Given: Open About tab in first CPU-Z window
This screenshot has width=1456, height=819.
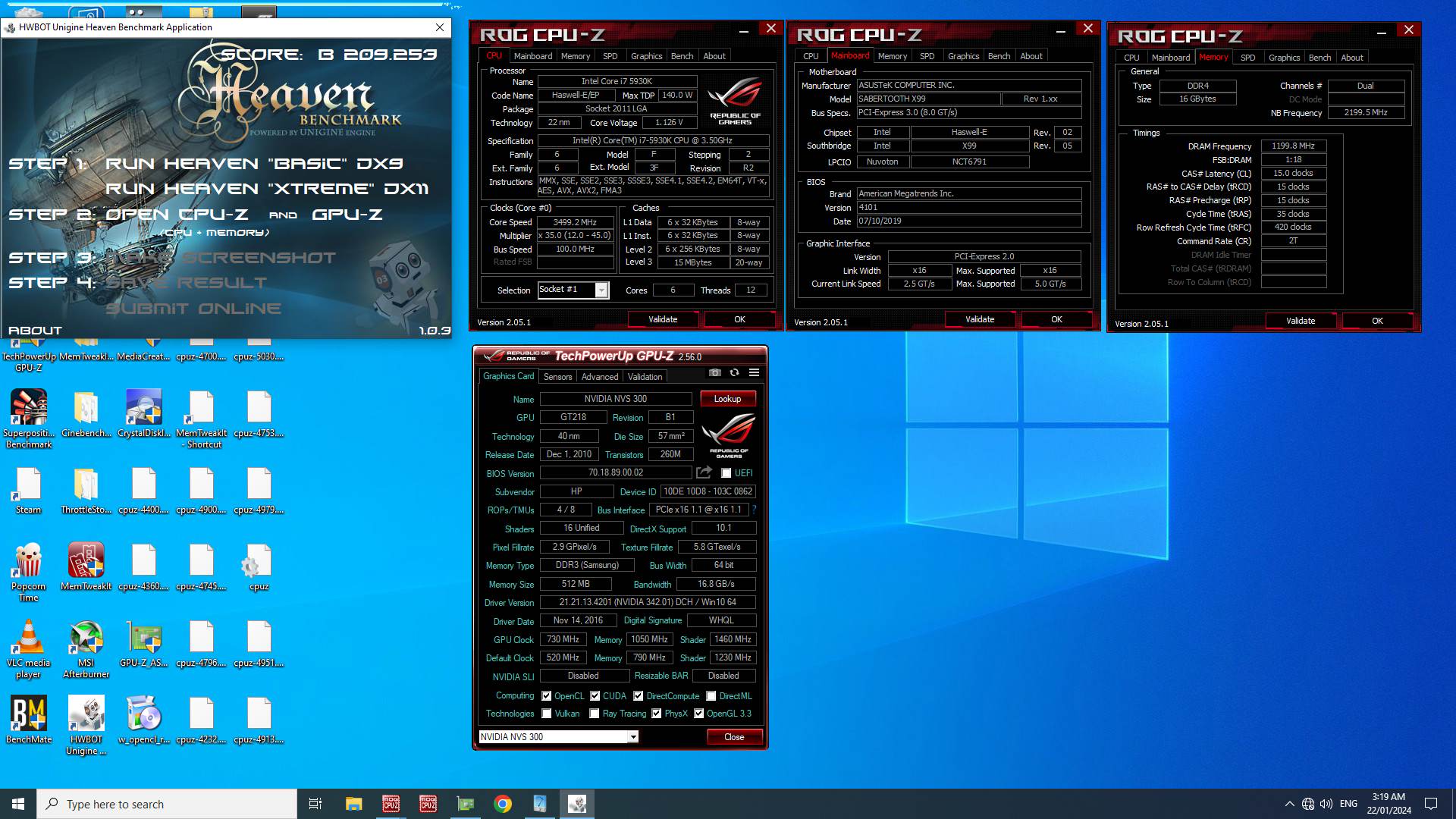Looking at the screenshot, I should [714, 56].
